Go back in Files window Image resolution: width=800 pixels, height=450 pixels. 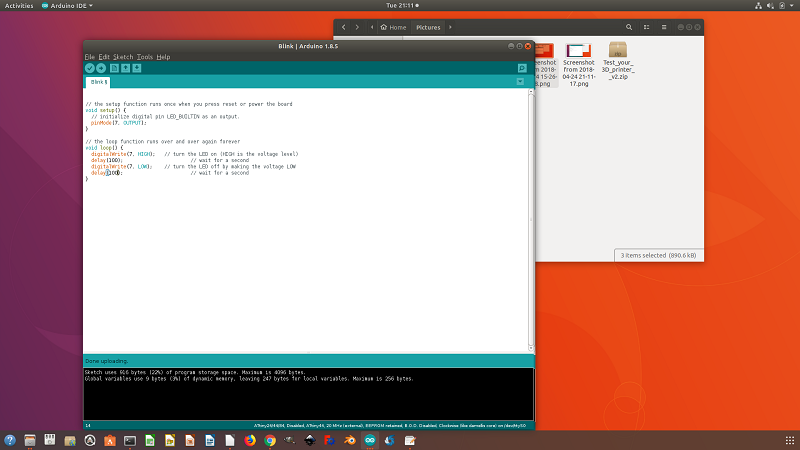(343, 28)
